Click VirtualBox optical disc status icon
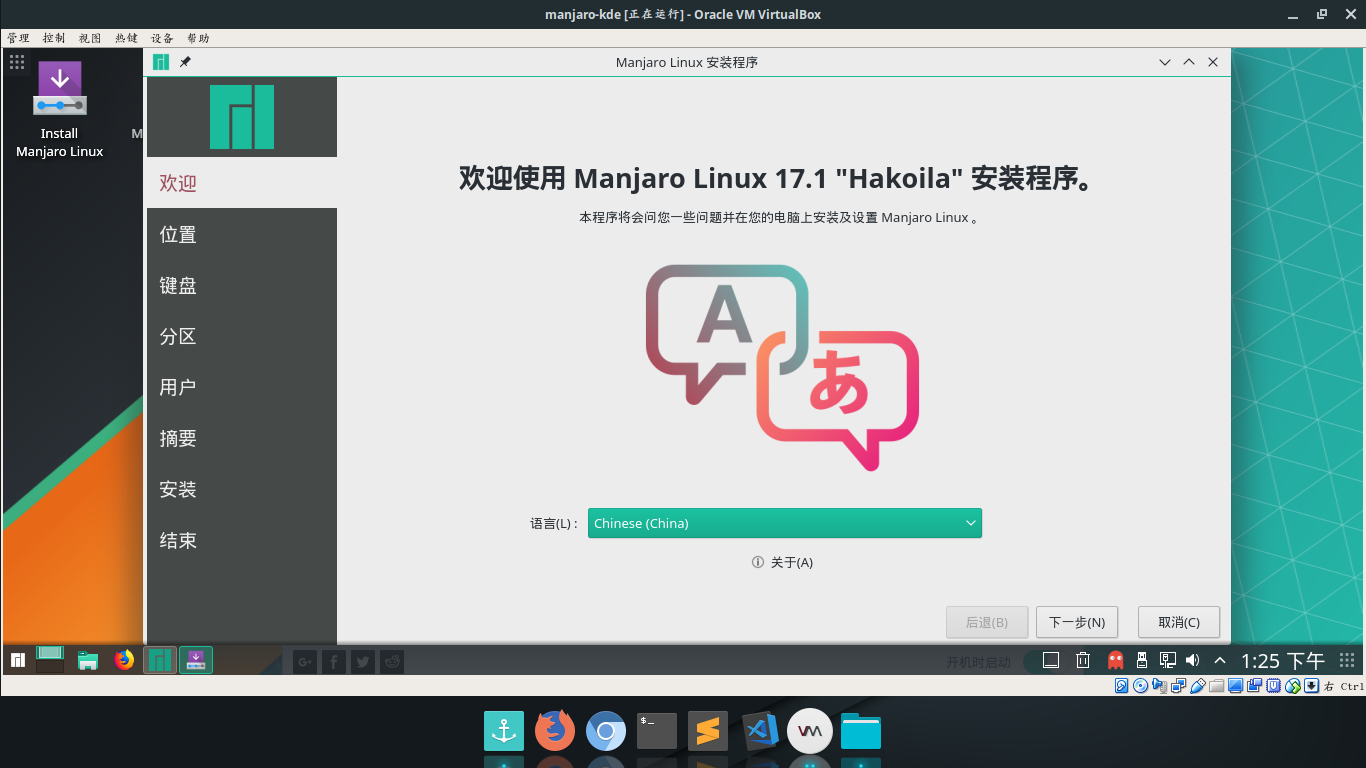Image resolution: width=1366 pixels, height=768 pixels. coord(1140,686)
